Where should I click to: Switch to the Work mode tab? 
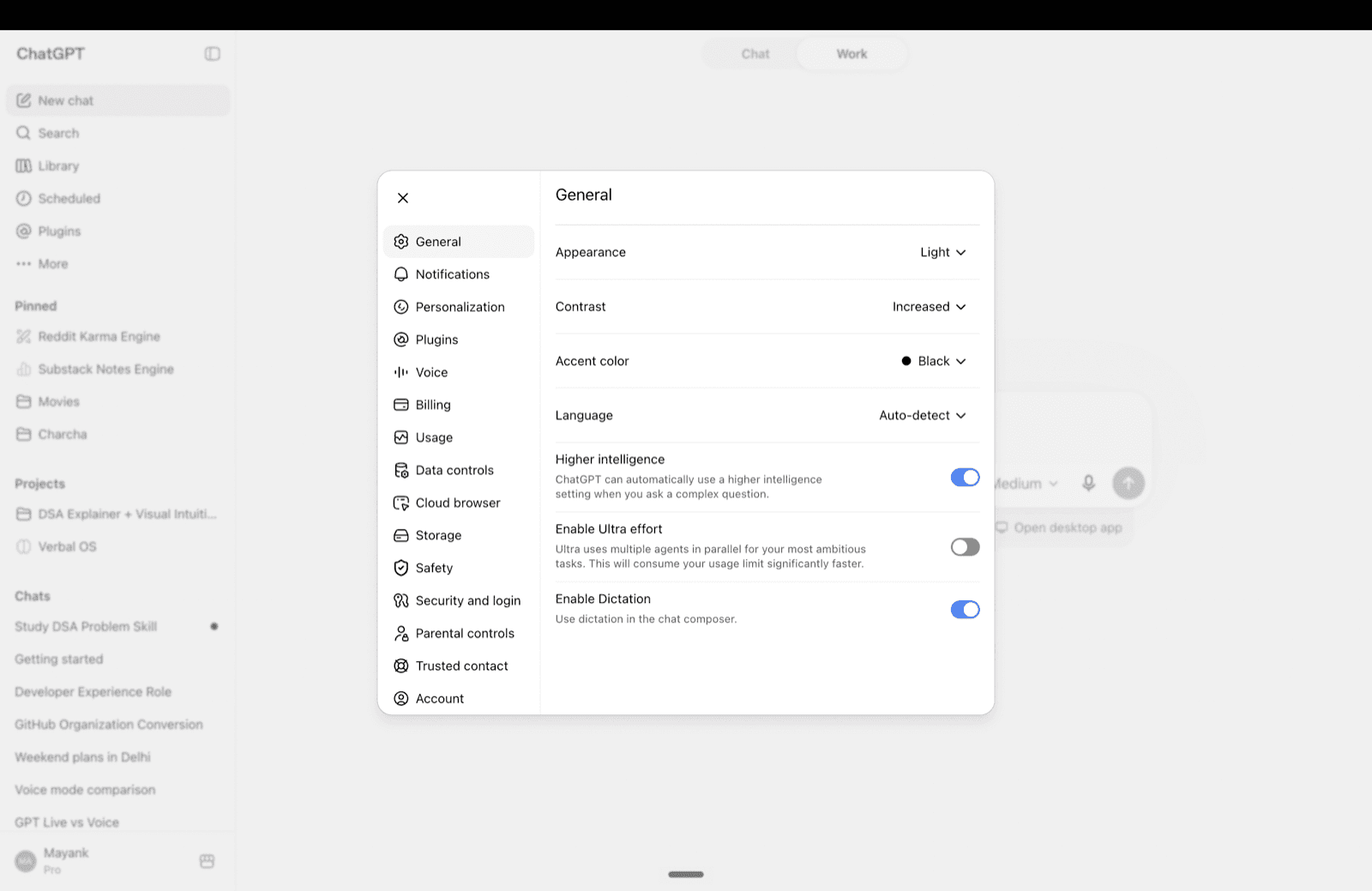pyautogui.click(x=851, y=54)
